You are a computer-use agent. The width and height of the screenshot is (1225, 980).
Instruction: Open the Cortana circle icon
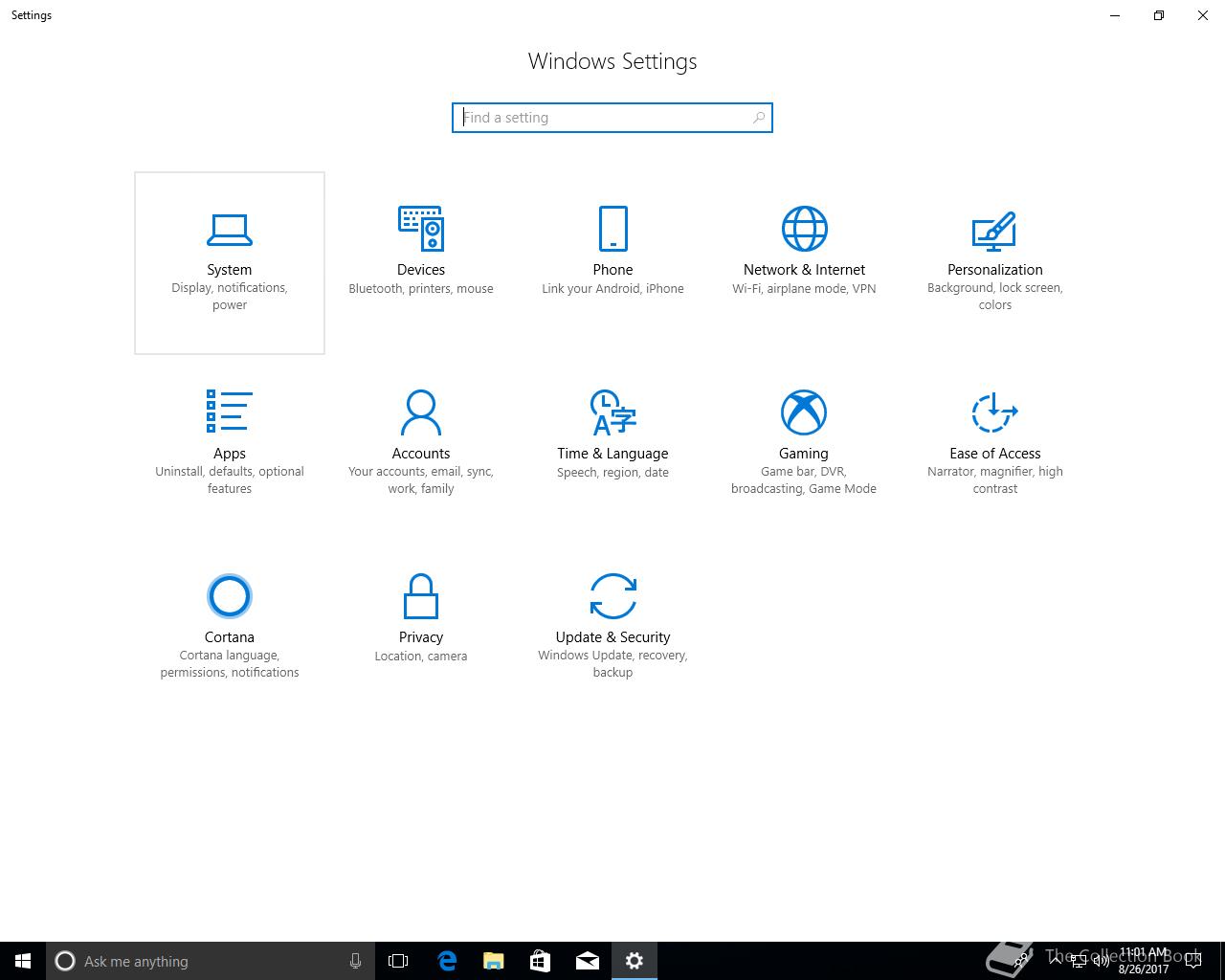coord(230,596)
